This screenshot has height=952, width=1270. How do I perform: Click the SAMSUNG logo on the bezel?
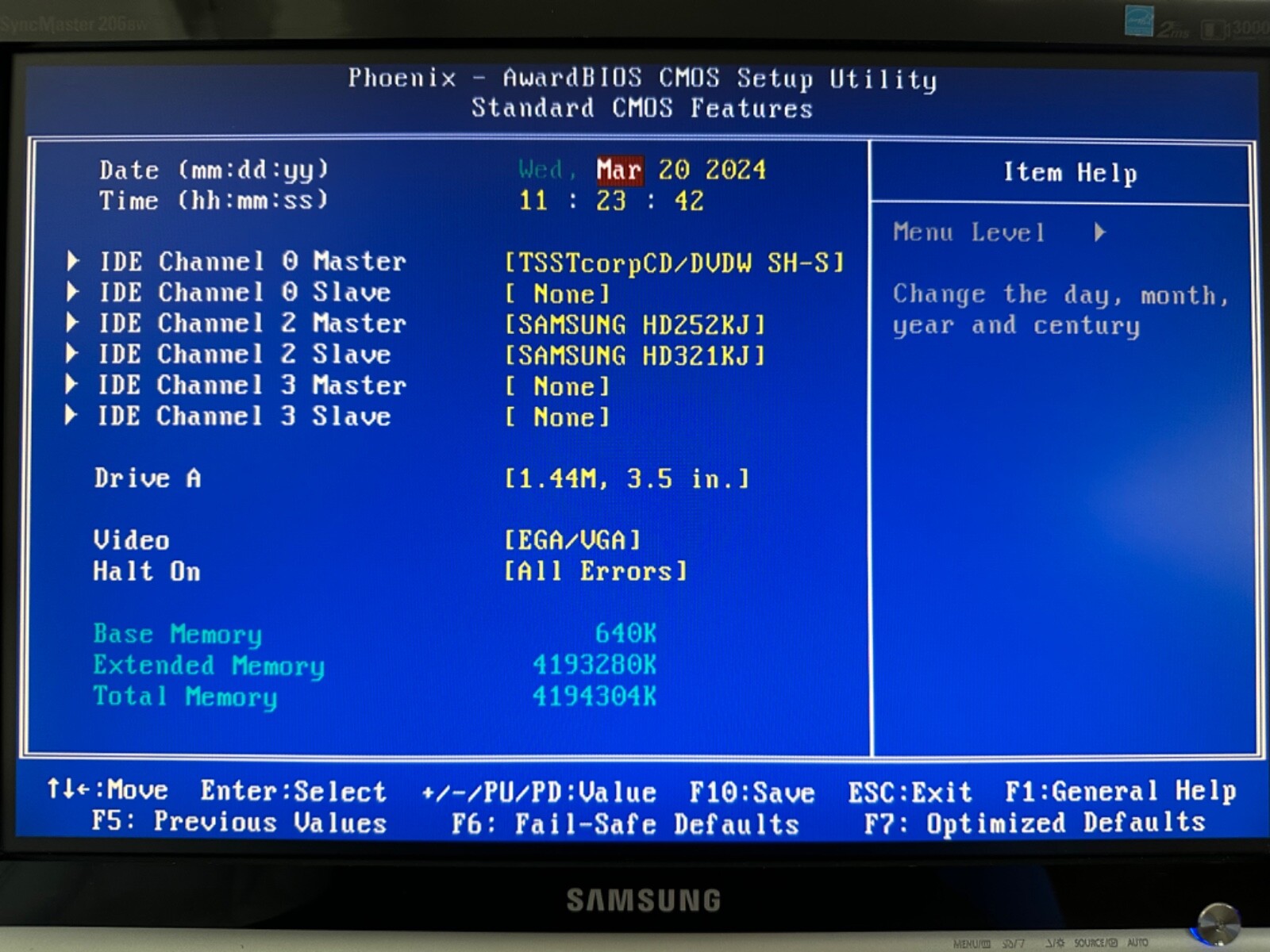(644, 900)
